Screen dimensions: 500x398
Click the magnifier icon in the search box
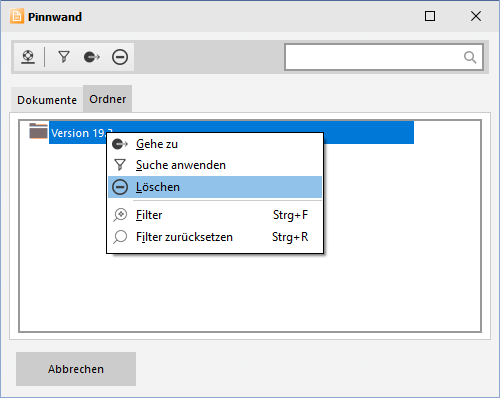click(470, 57)
